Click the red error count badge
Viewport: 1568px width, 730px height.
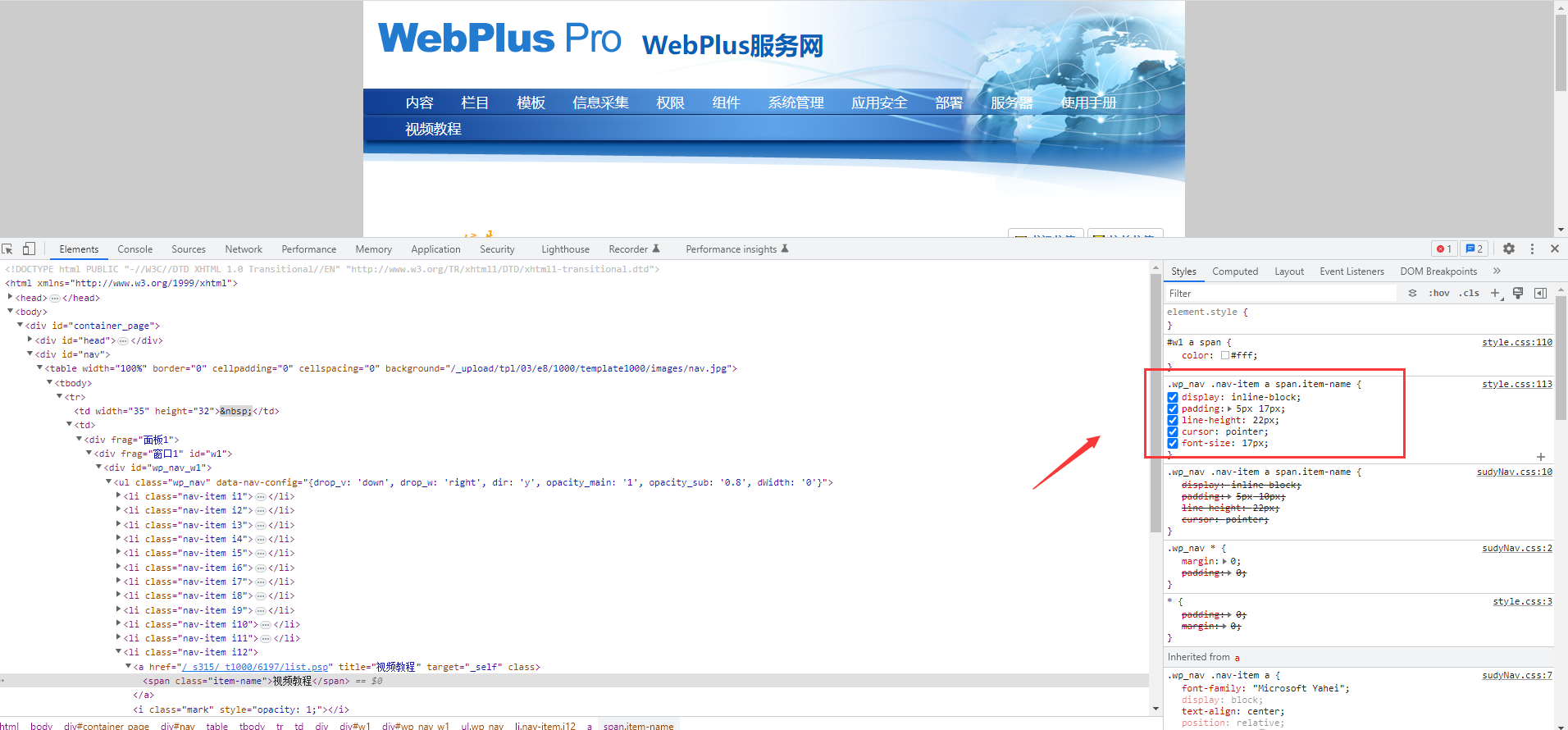(x=1444, y=249)
